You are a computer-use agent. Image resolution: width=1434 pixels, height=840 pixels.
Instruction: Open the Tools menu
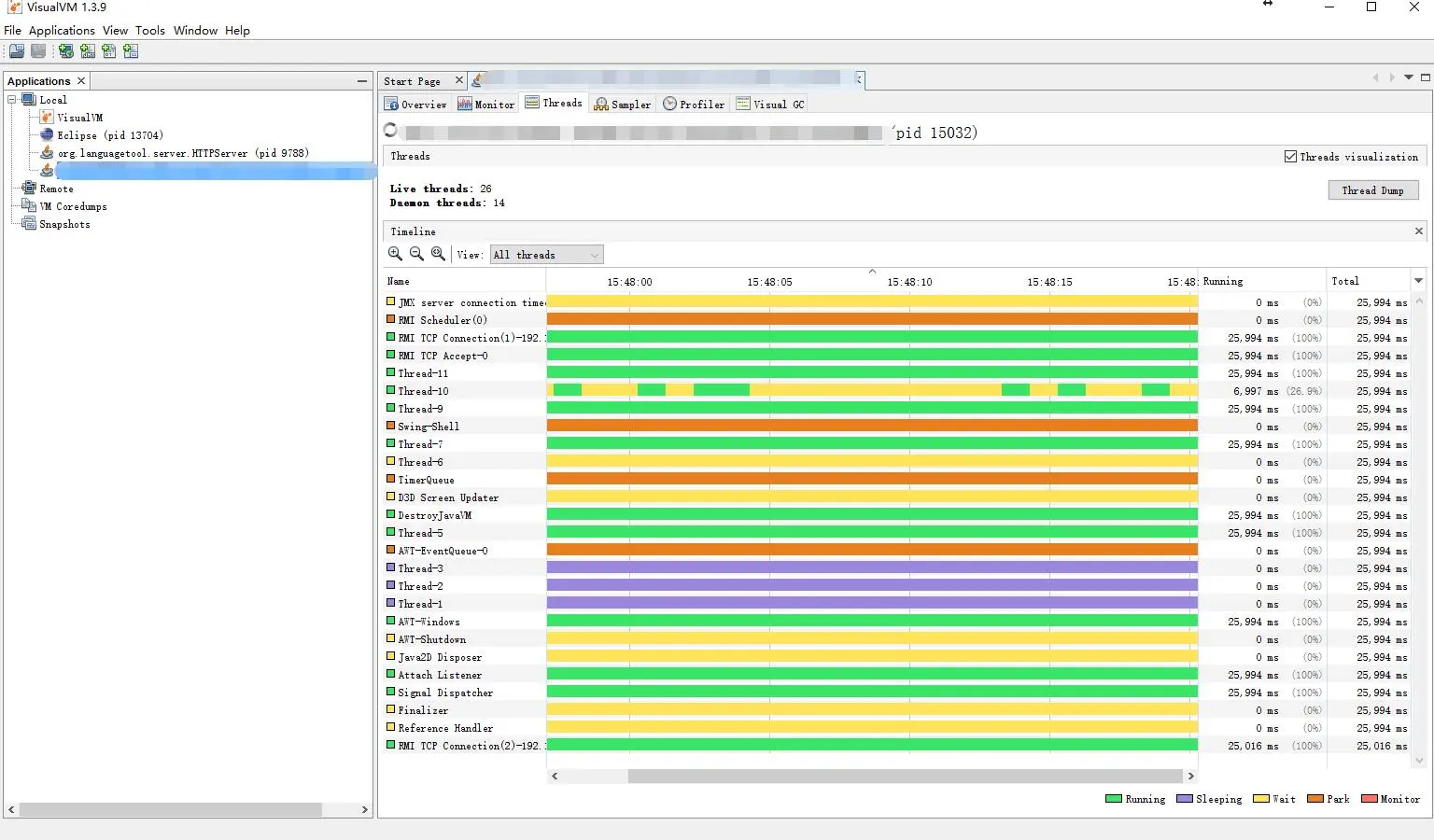(149, 30)
